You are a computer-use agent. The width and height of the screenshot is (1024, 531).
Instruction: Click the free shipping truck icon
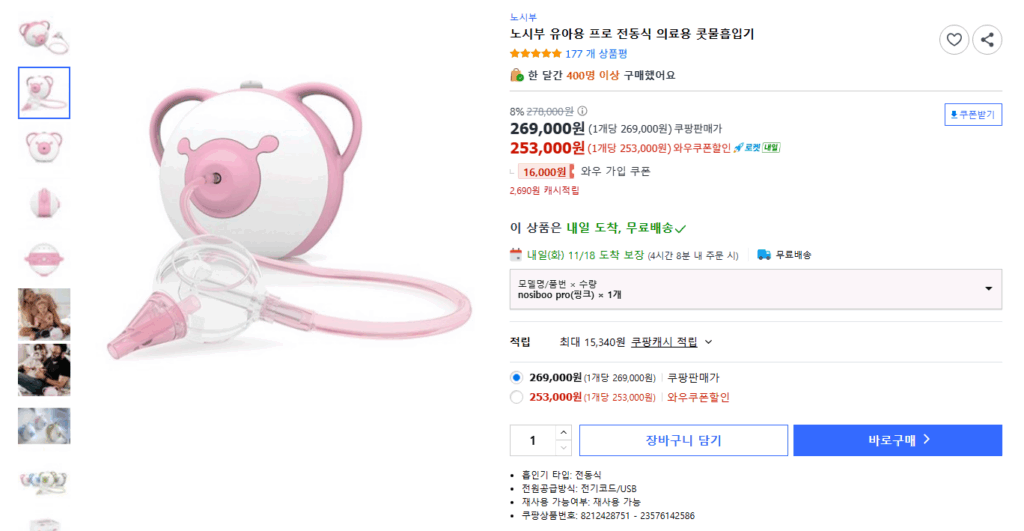coord(764,254)
